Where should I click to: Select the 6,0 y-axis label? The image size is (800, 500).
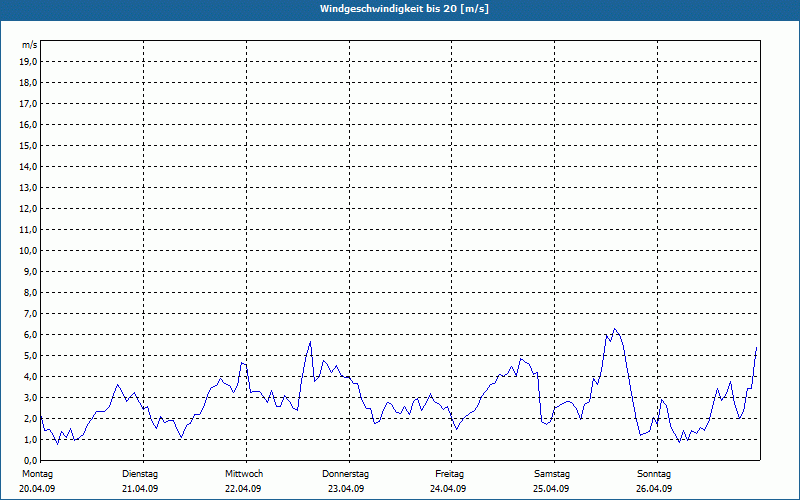30,335
